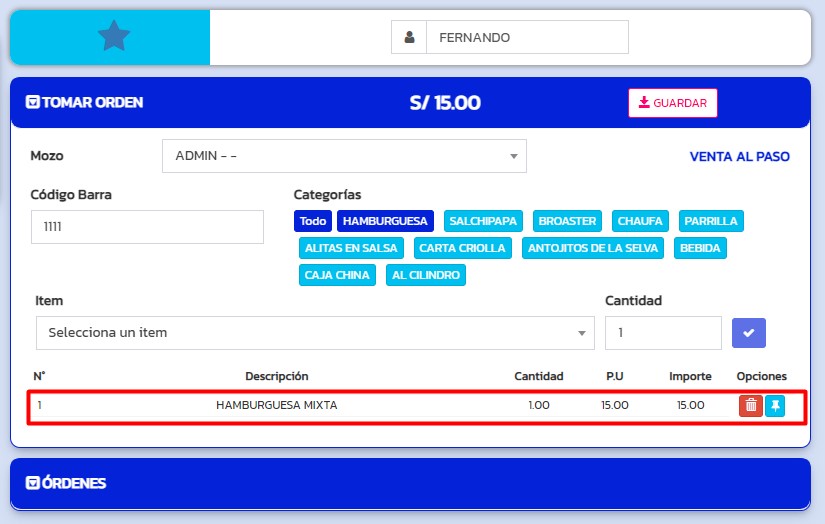The width and height of the screenshot is (825, 524).
Task: Filter items by Bebida category
Action: pos(699,248)
